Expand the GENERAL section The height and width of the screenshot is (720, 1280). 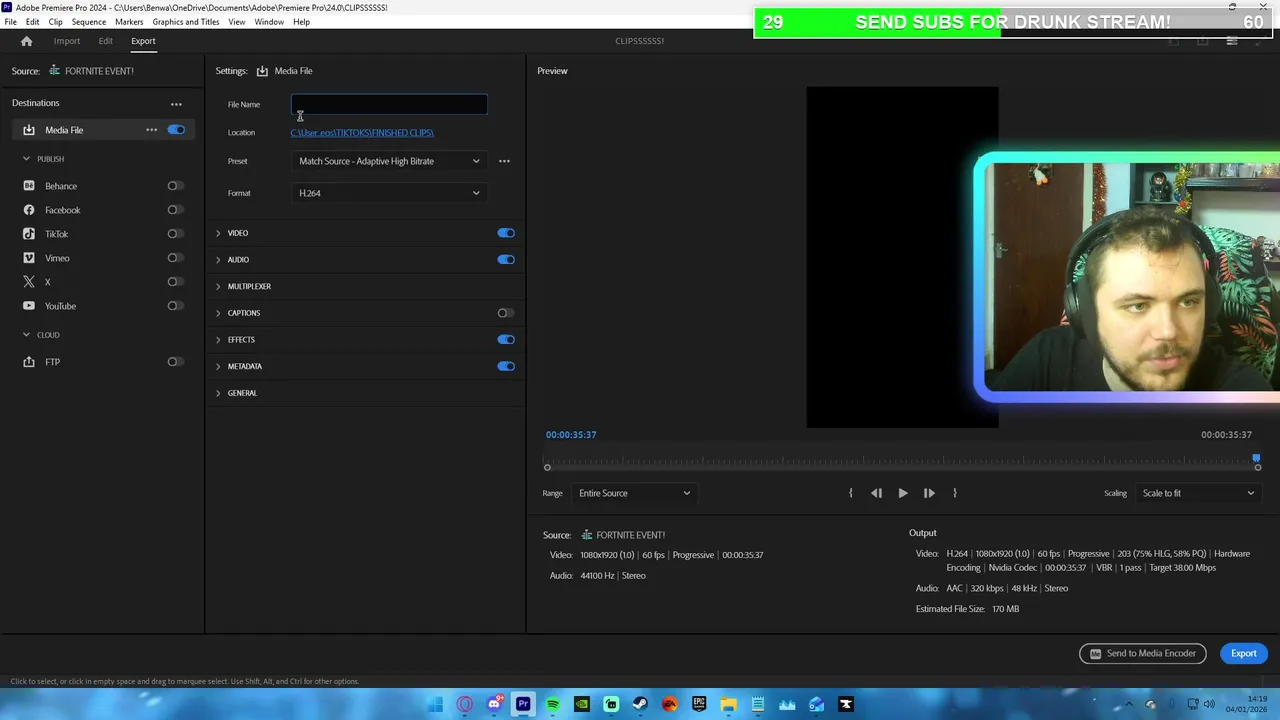[218, 393]
